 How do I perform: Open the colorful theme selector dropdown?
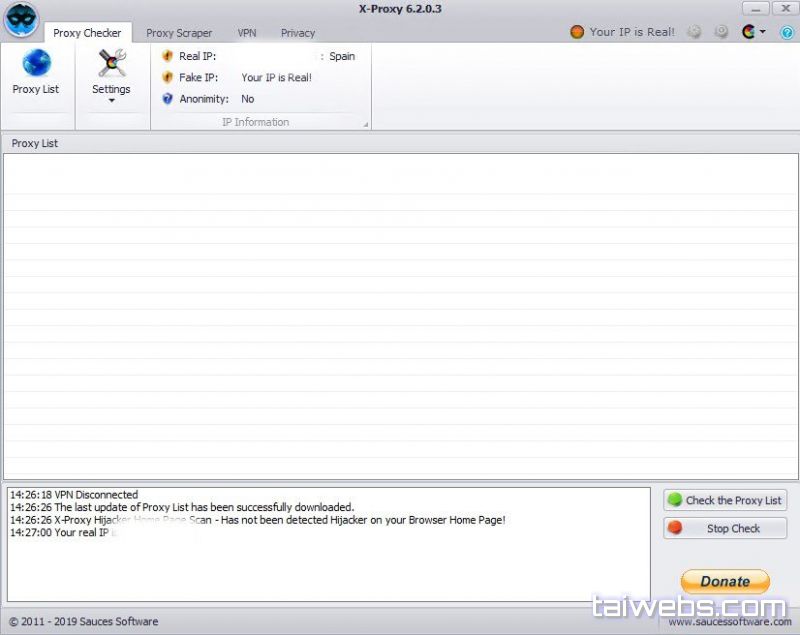click(752, 32)
